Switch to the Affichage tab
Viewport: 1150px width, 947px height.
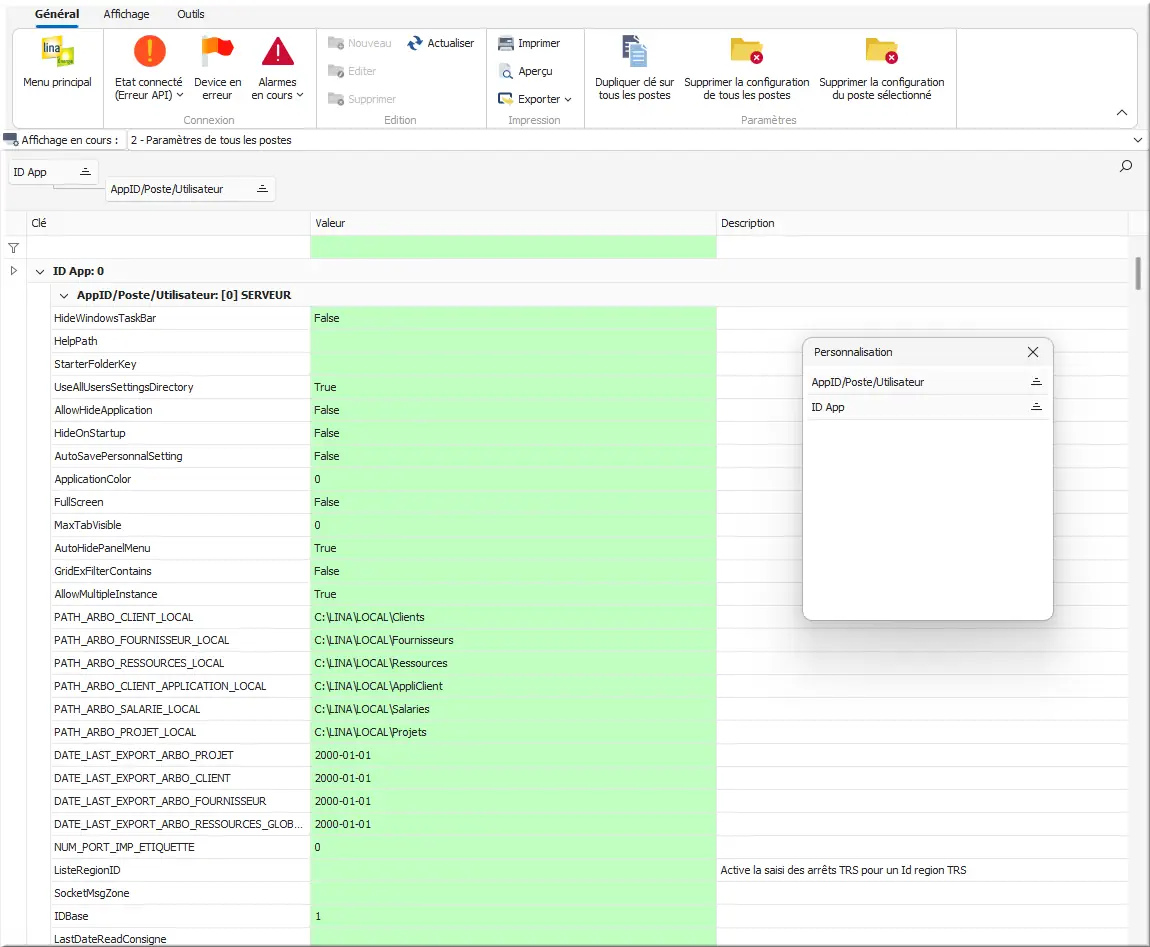[126, 14]
